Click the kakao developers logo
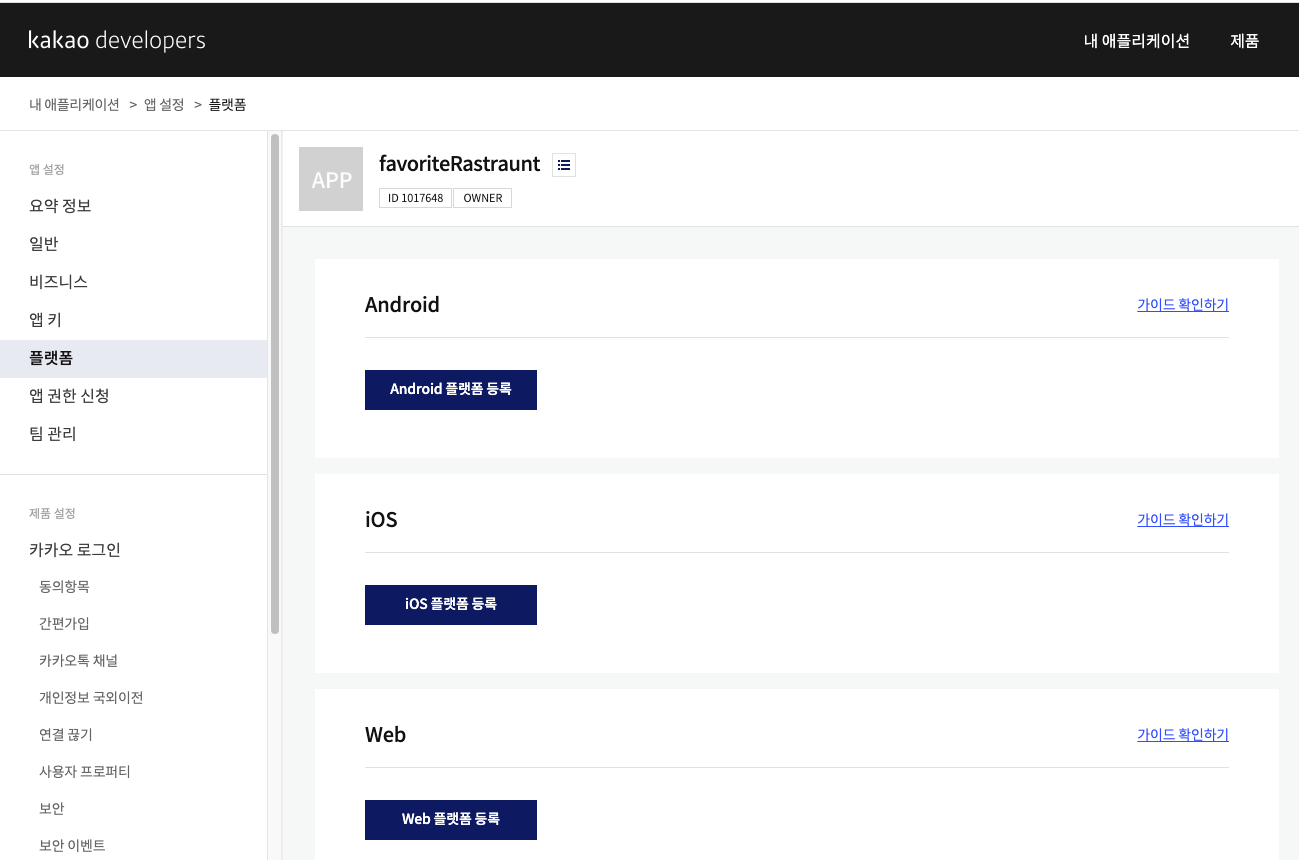The height and width of the screenshot is (860, 1299). (x=117, y=40)
